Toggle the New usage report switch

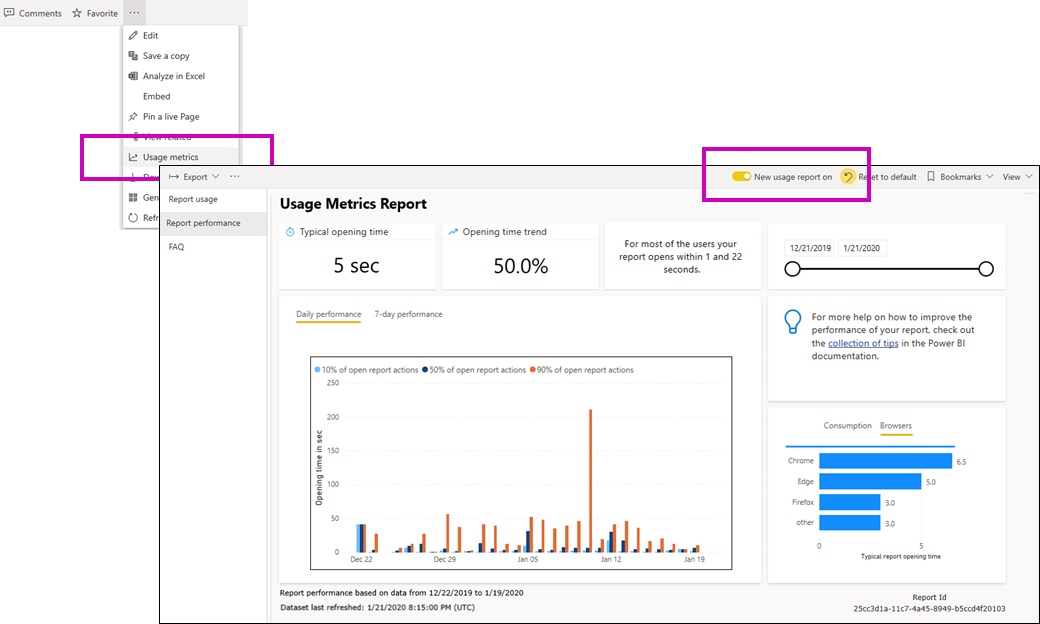click(741, 177)
